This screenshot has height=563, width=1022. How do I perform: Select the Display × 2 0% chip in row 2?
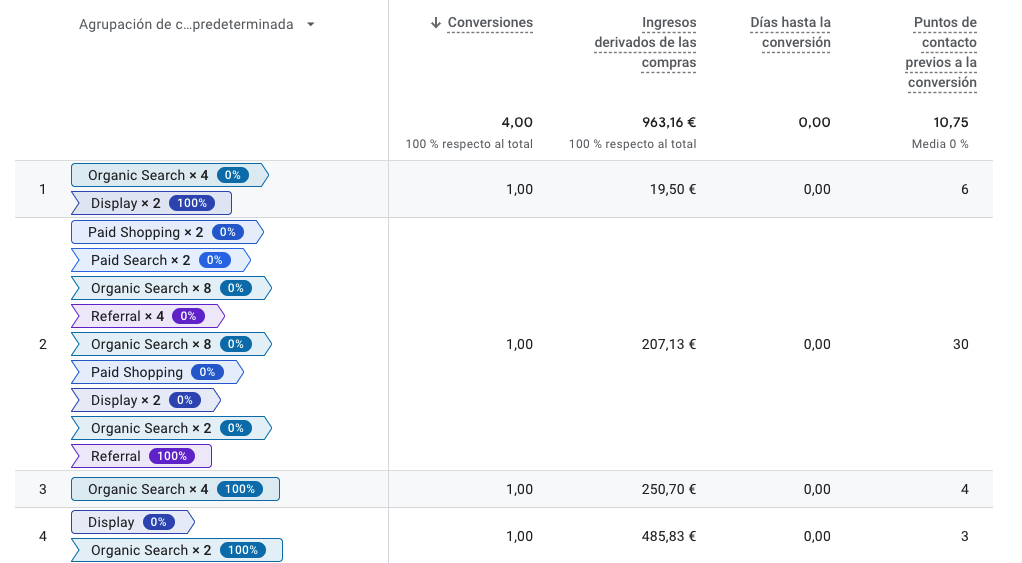(x=145, y=400)
